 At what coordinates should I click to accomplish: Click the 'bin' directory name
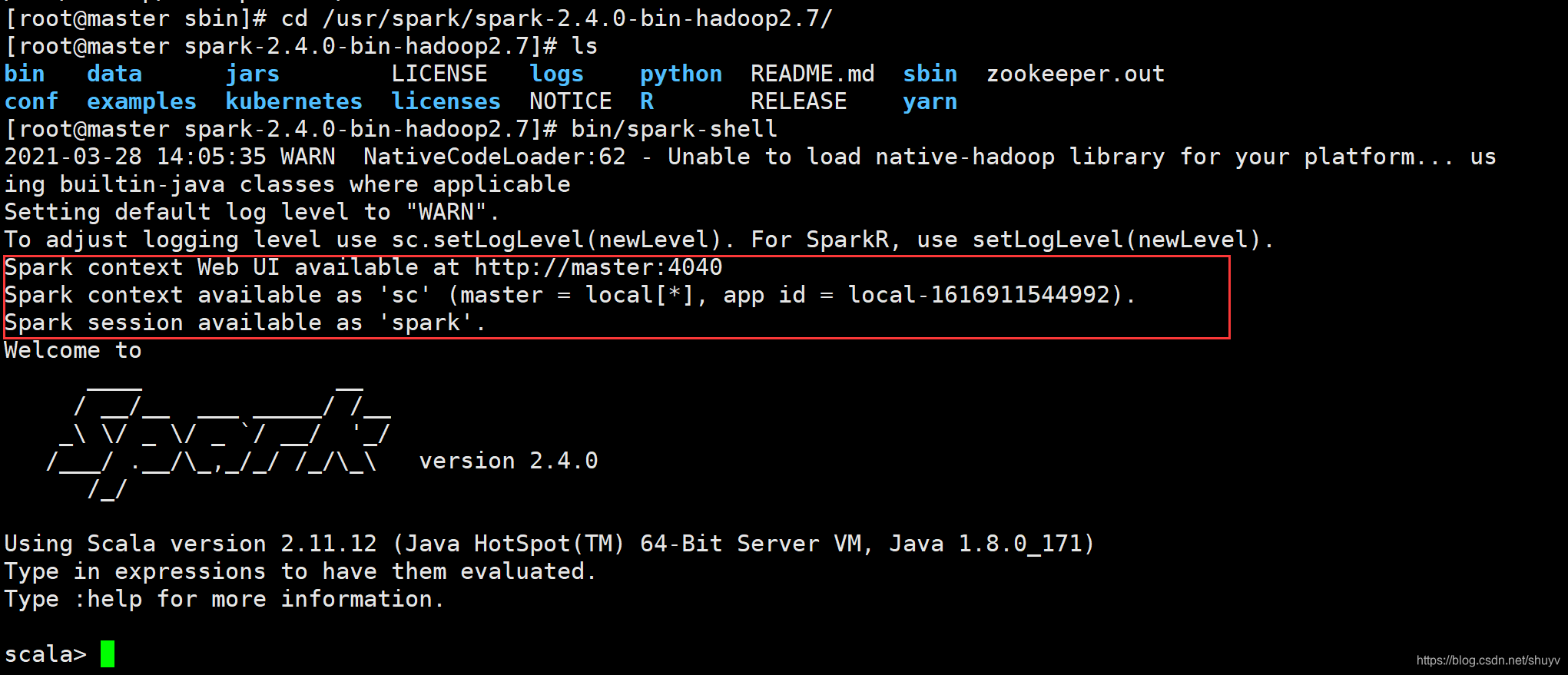tap(25, 74)
